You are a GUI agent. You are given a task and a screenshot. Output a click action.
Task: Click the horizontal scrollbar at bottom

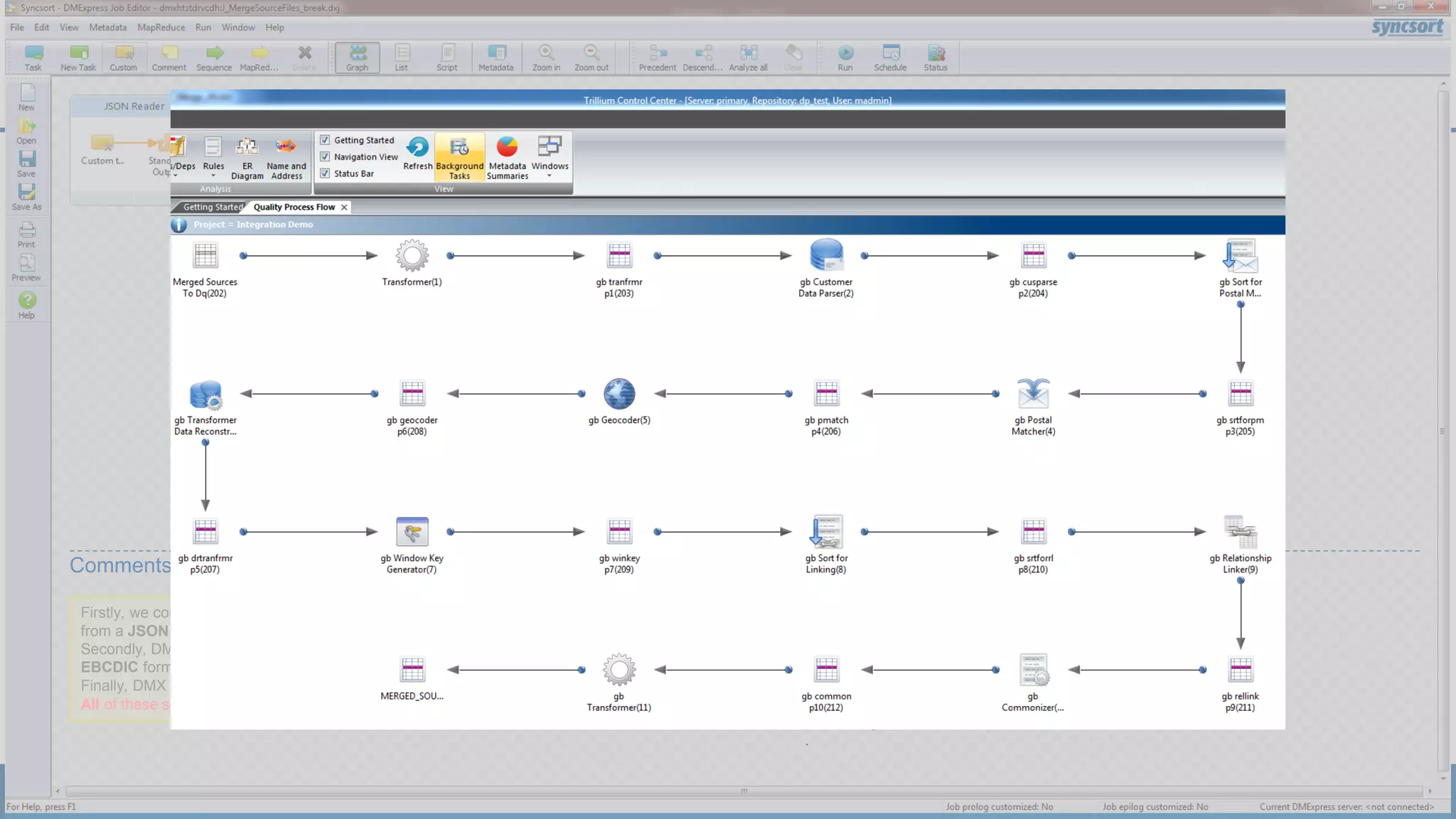[743, 791]
